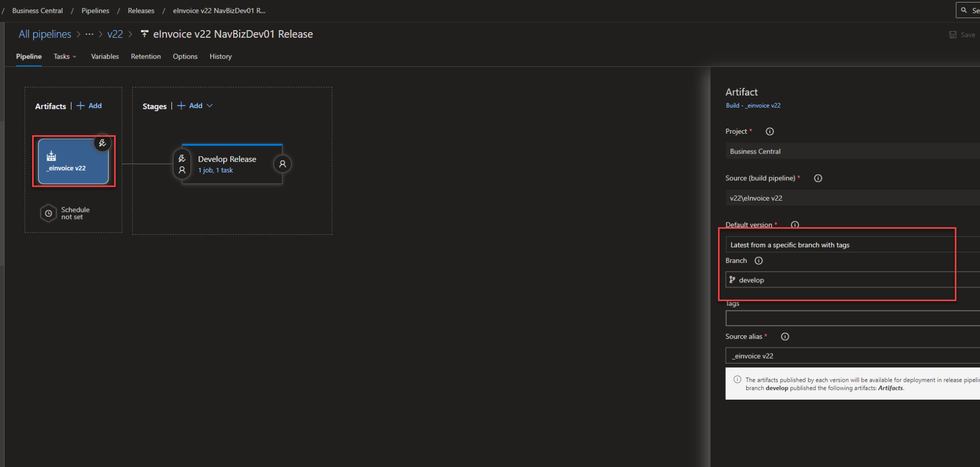Viewport: 980px width, 467px height.
Task: Open pre-deployment approvals person icon
Action: tap(182, 170)
